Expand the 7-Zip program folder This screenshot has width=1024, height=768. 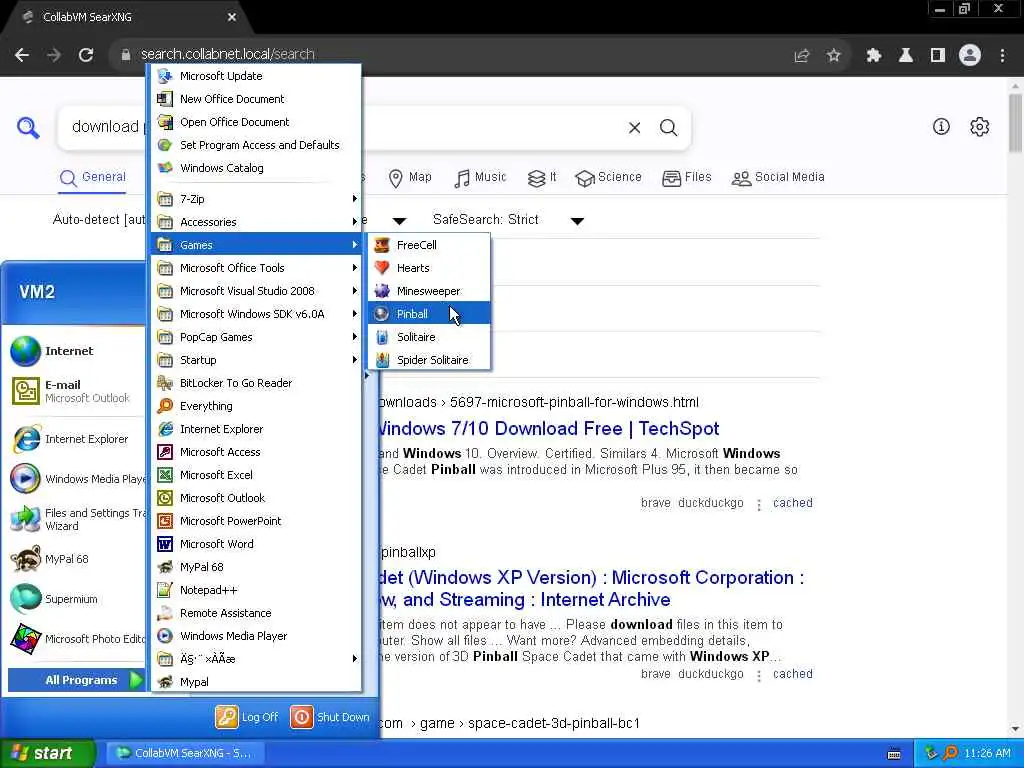tap(257, 199)
